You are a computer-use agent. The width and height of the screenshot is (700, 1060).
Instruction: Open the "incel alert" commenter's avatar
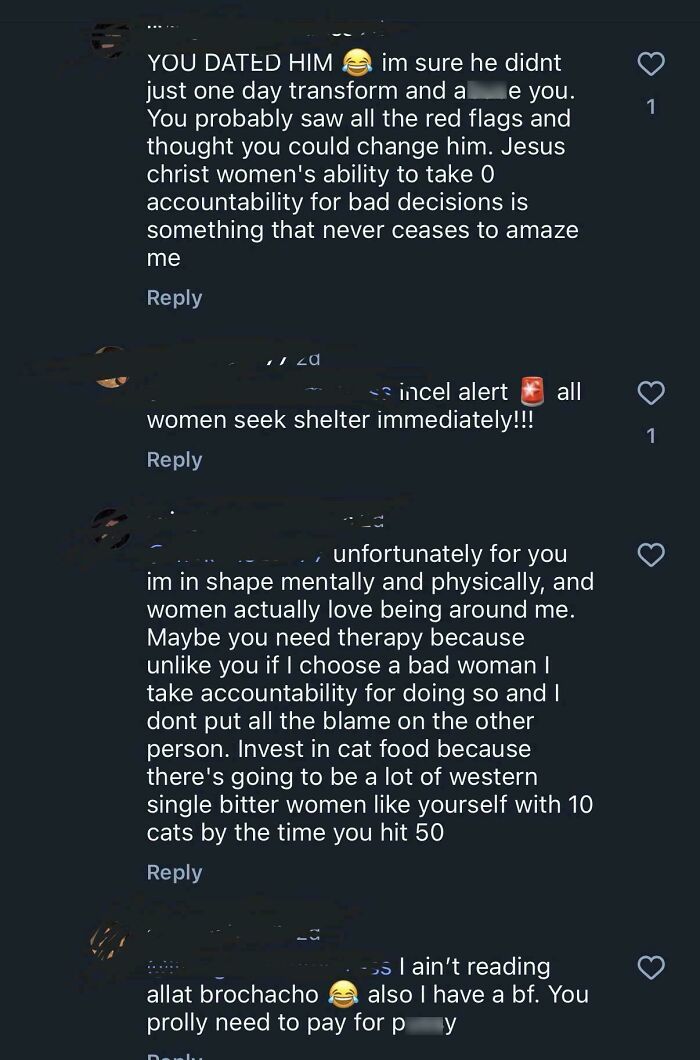111,367
